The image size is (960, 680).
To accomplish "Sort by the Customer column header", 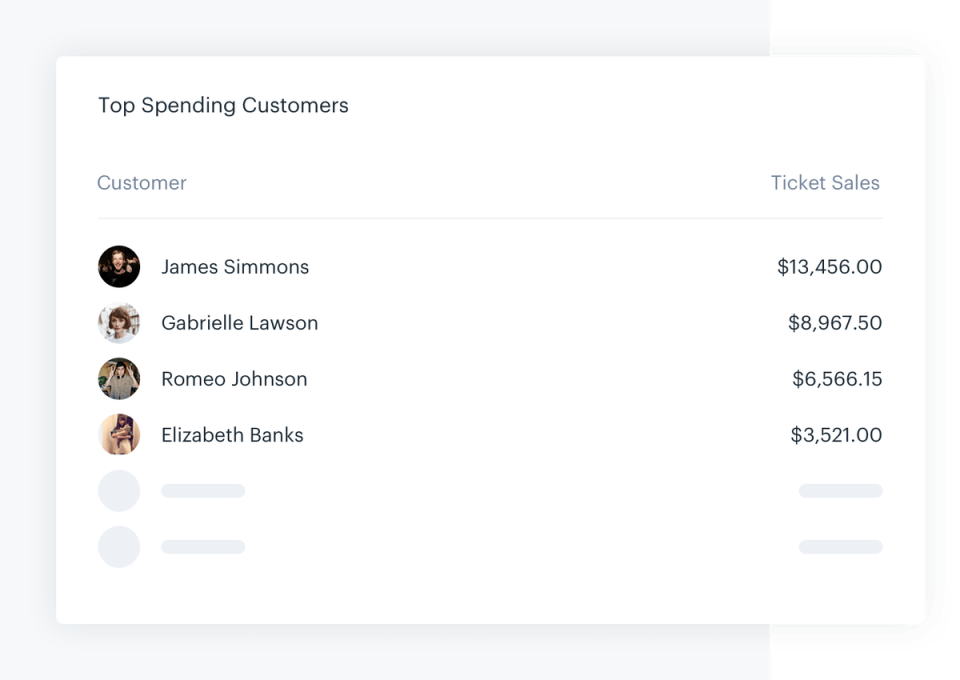I will pyautogui.click(x=142, y=183).
